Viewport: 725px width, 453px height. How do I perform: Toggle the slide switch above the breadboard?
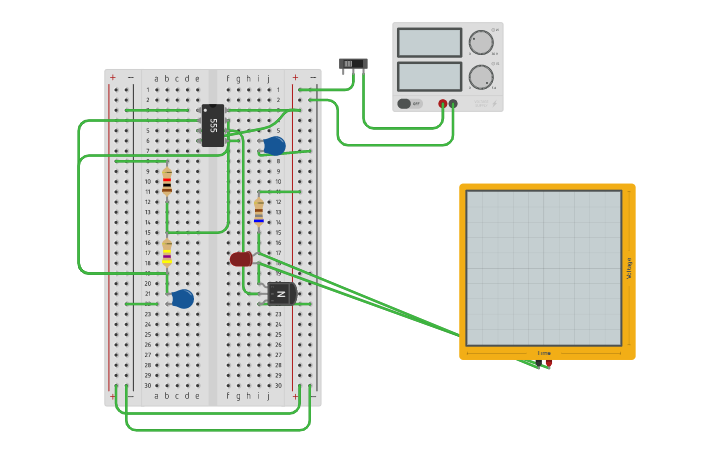pos(353,64)
